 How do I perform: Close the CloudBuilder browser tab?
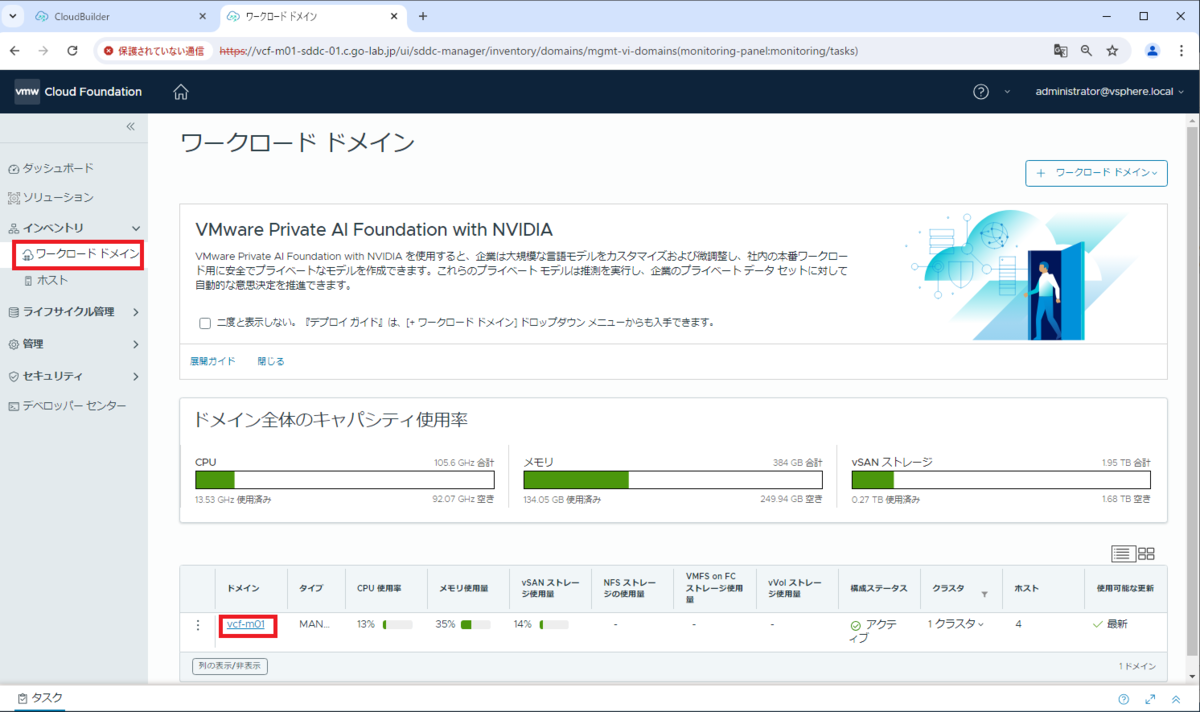click(202, 17)
